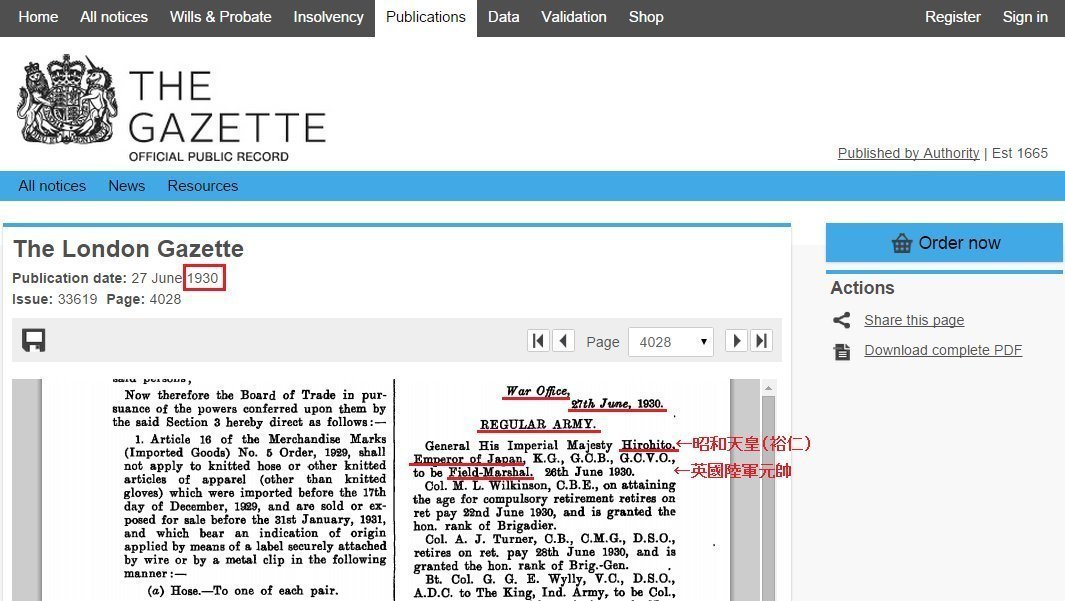Click the PDF document icon
Viewport: 1065px width, 601px height.
pos(842,351)
